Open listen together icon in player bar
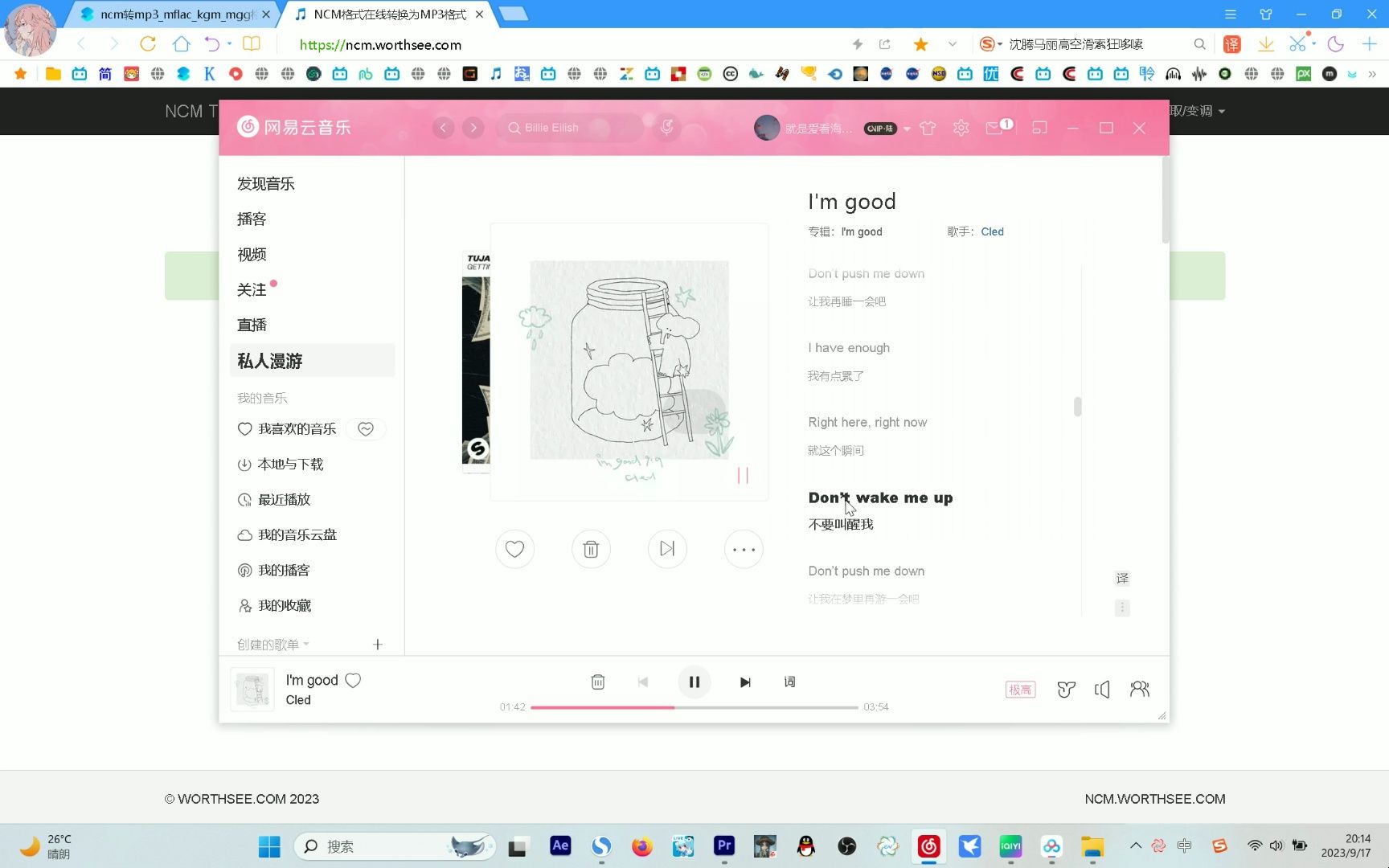Screen dimensions: 1389x868 coord(1140,689)
